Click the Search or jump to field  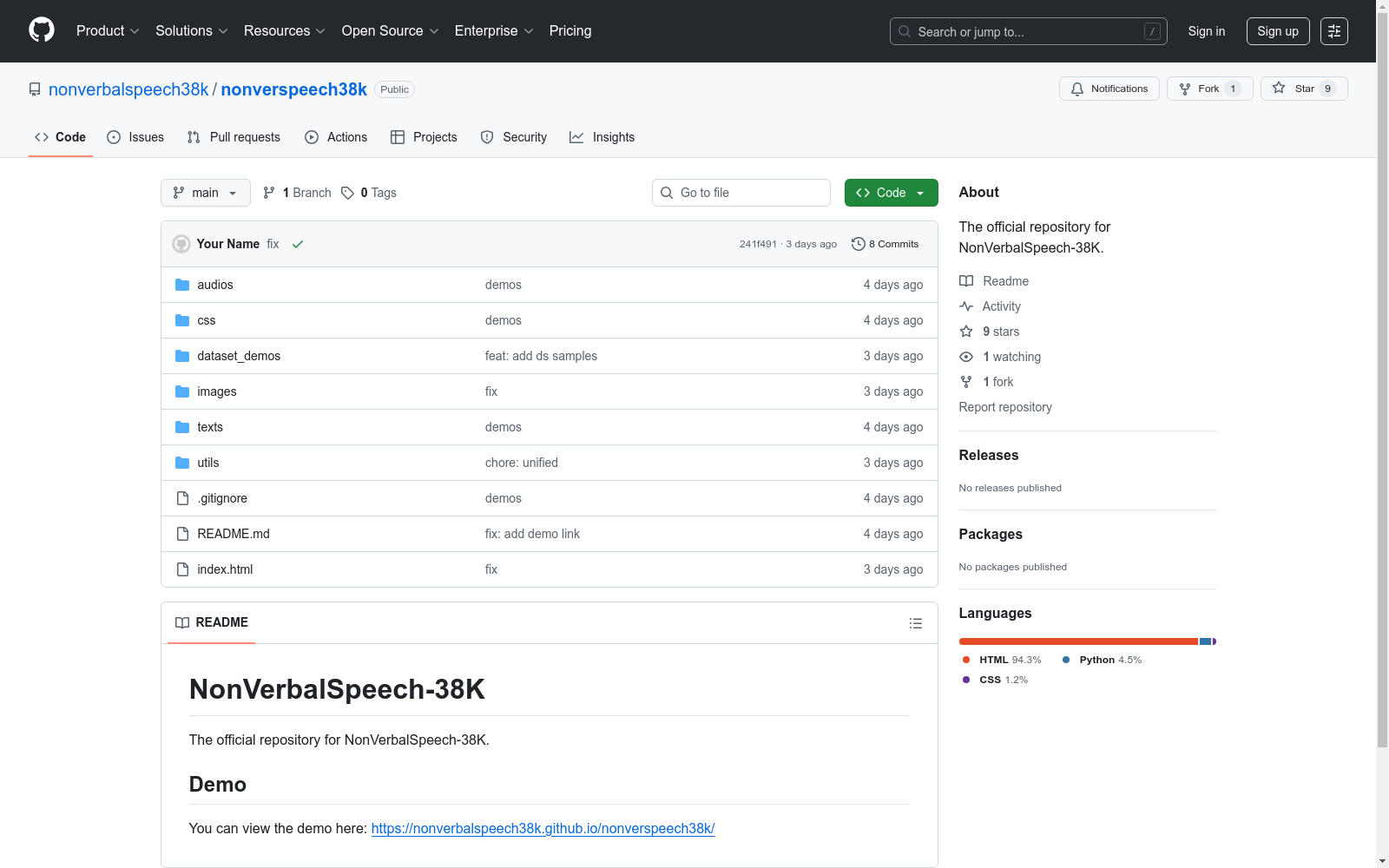coord(1029,31)
